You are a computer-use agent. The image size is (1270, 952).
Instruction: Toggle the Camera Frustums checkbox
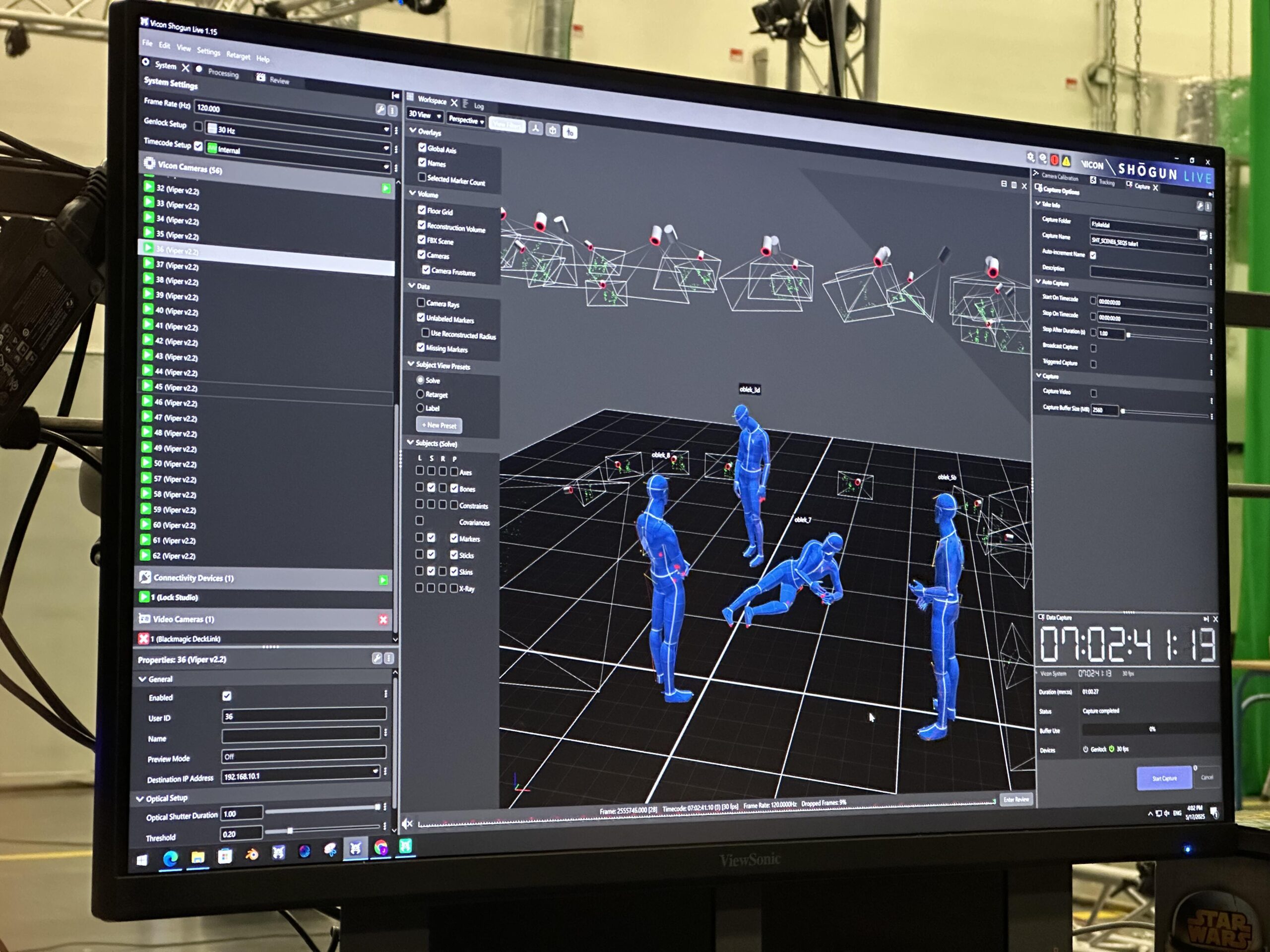coord(426,269)
